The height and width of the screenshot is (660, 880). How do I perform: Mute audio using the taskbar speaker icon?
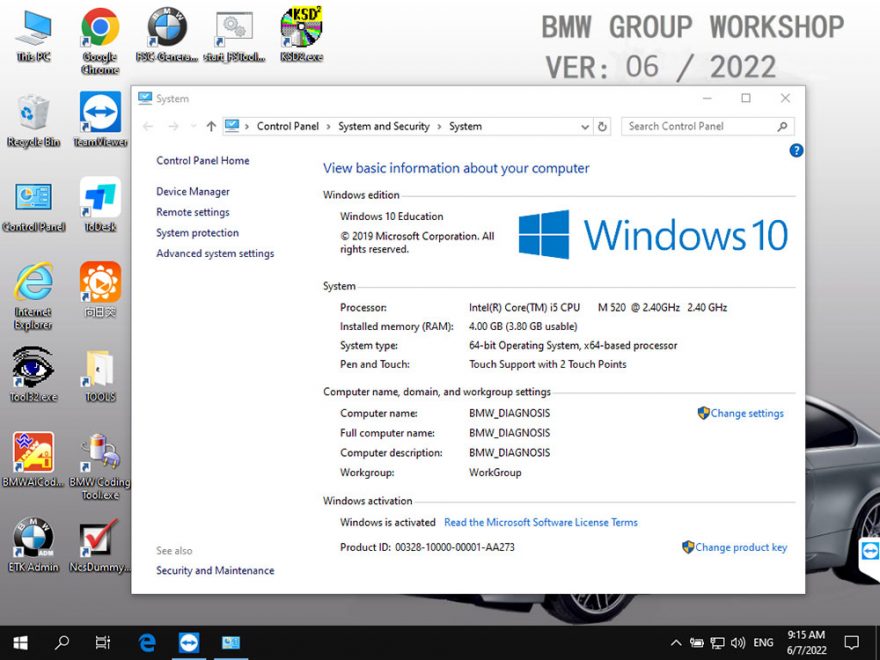pyautogui.click(x=738, y=643)
